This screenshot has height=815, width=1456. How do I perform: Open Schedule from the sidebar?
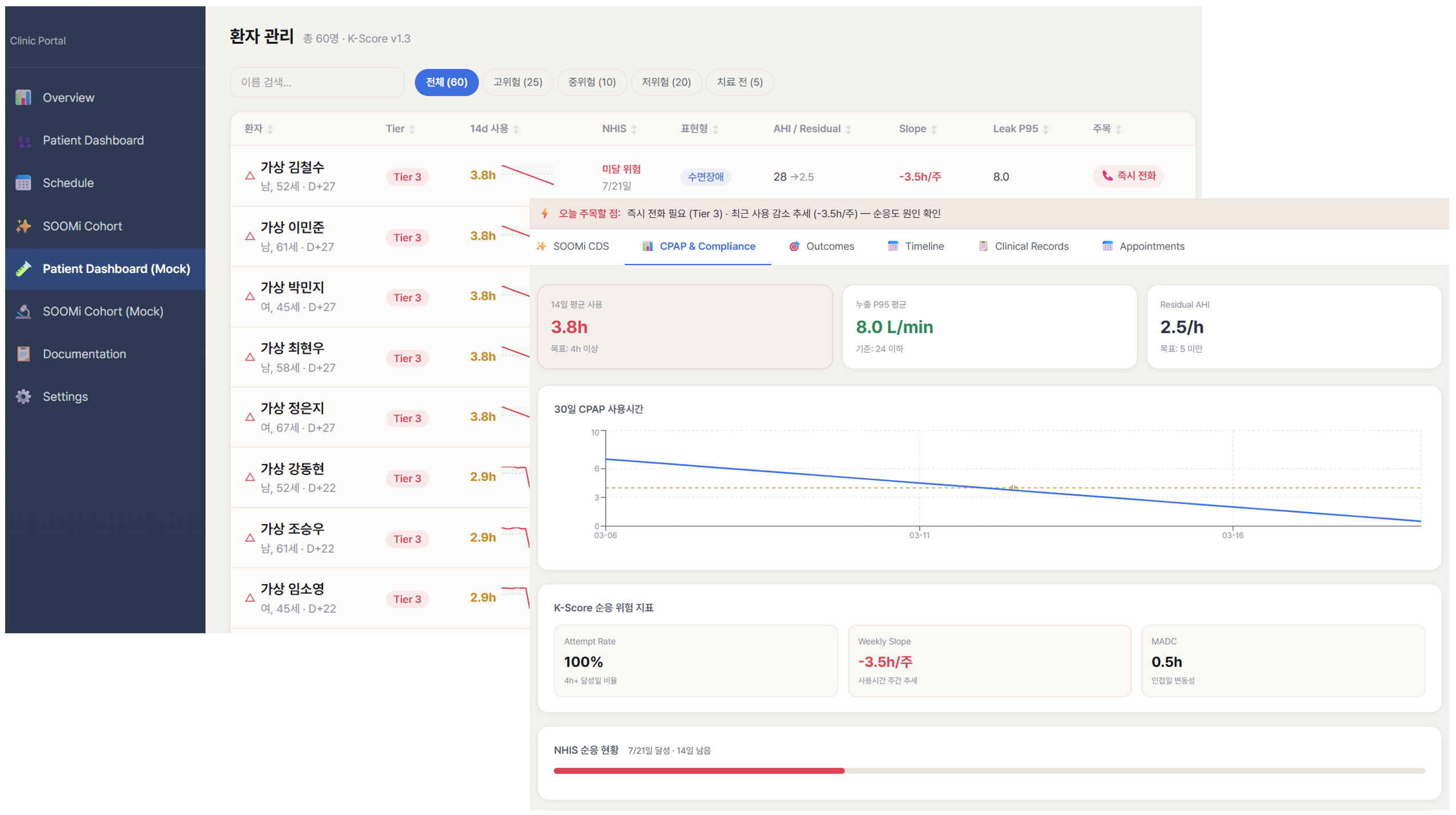(x=68, y=183)
